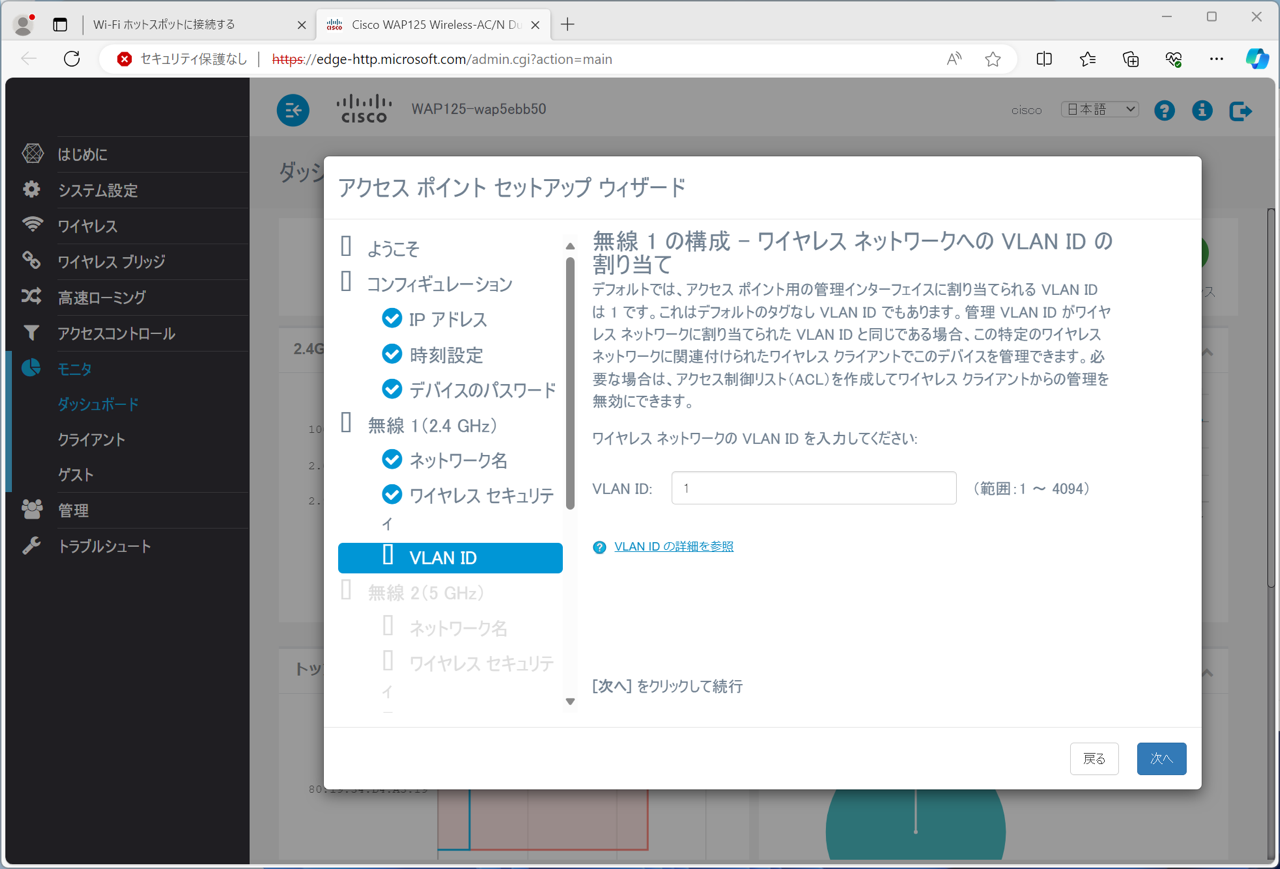Select ワイヤレス セキュリティ step under 無線 1
This screenshot has height=869, width=1280.
point(468,509)
